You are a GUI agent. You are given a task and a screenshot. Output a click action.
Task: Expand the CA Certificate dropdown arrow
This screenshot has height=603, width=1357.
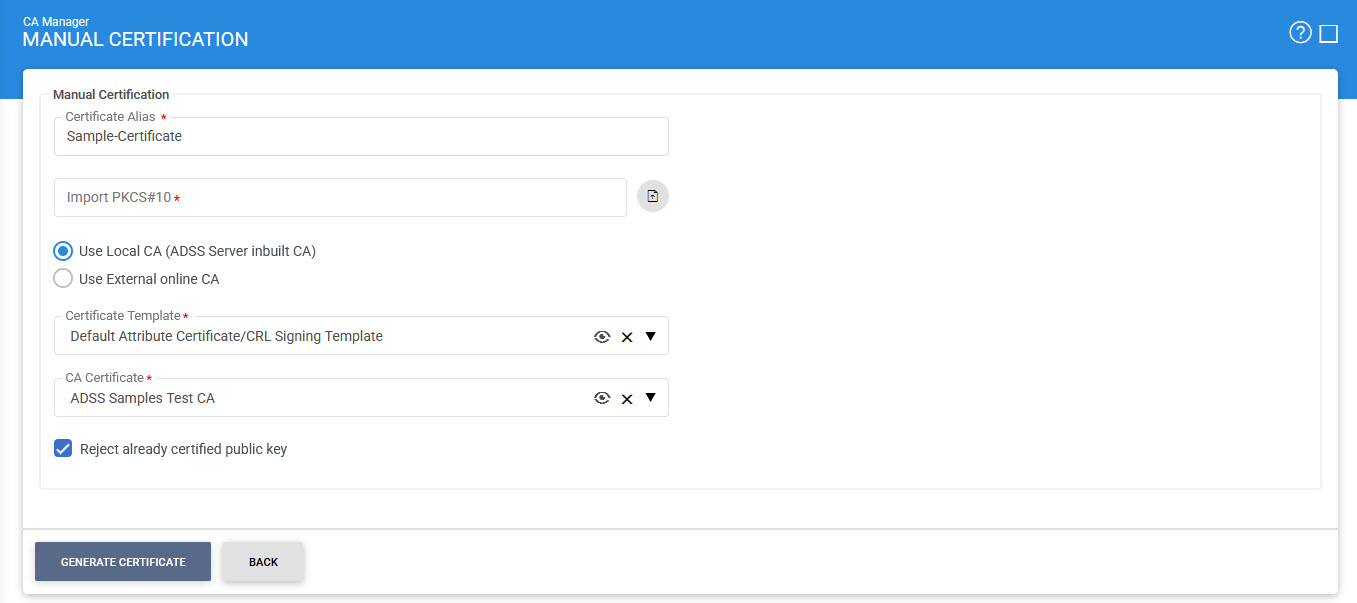coord(650,397)
